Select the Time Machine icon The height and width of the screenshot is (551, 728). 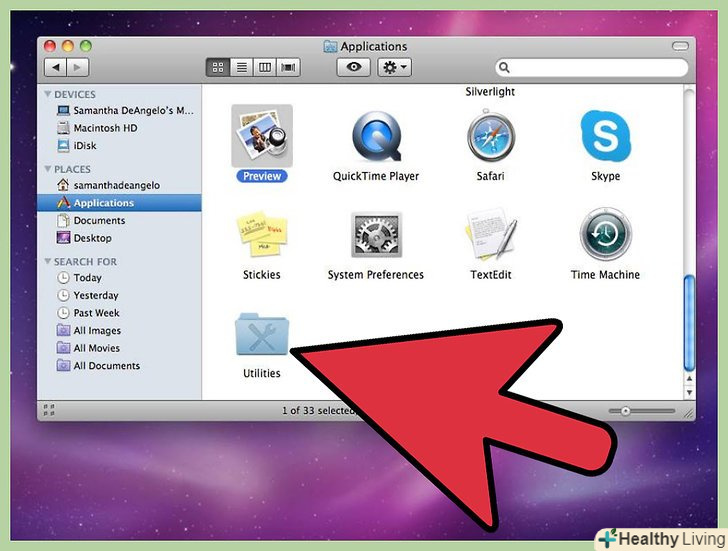[x=605, y=234]
